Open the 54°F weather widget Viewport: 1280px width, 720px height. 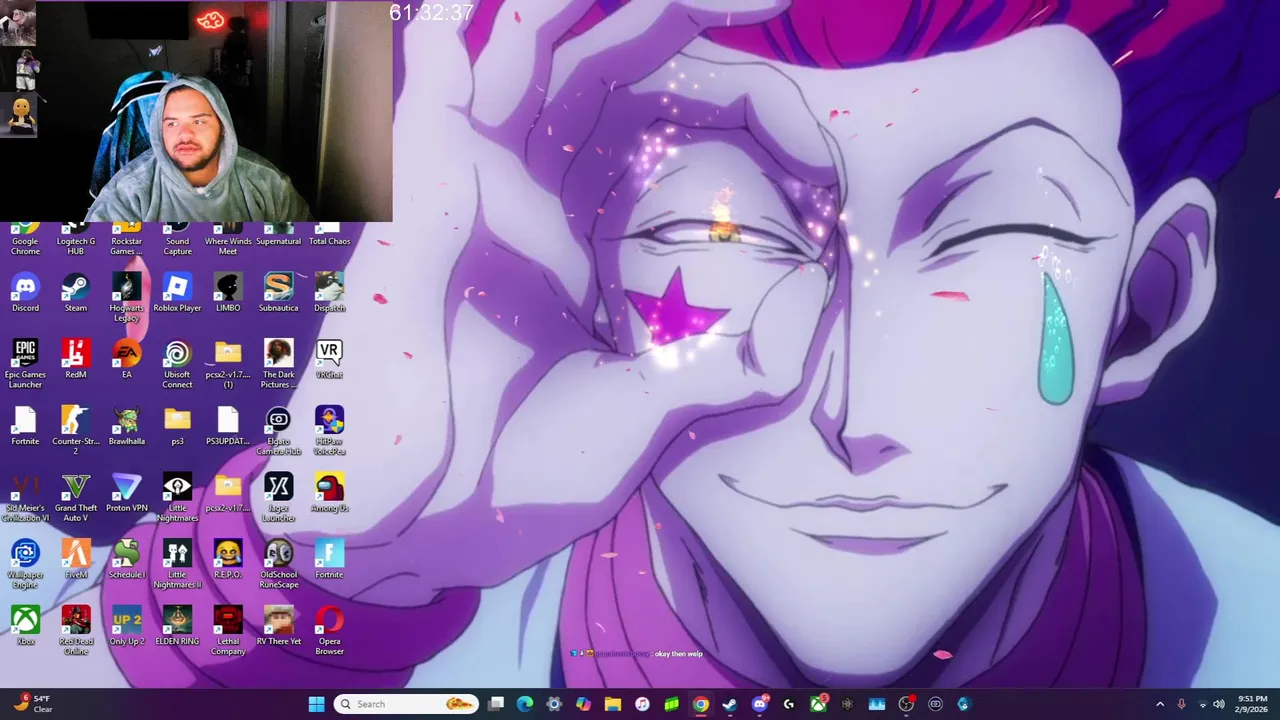click(x=31, y=704)
